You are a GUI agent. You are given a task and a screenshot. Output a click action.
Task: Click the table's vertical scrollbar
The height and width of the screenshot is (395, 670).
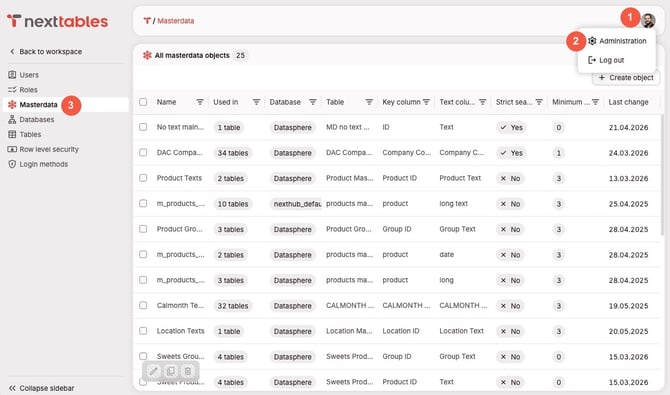pyautogui.click(x=662, y=175)
